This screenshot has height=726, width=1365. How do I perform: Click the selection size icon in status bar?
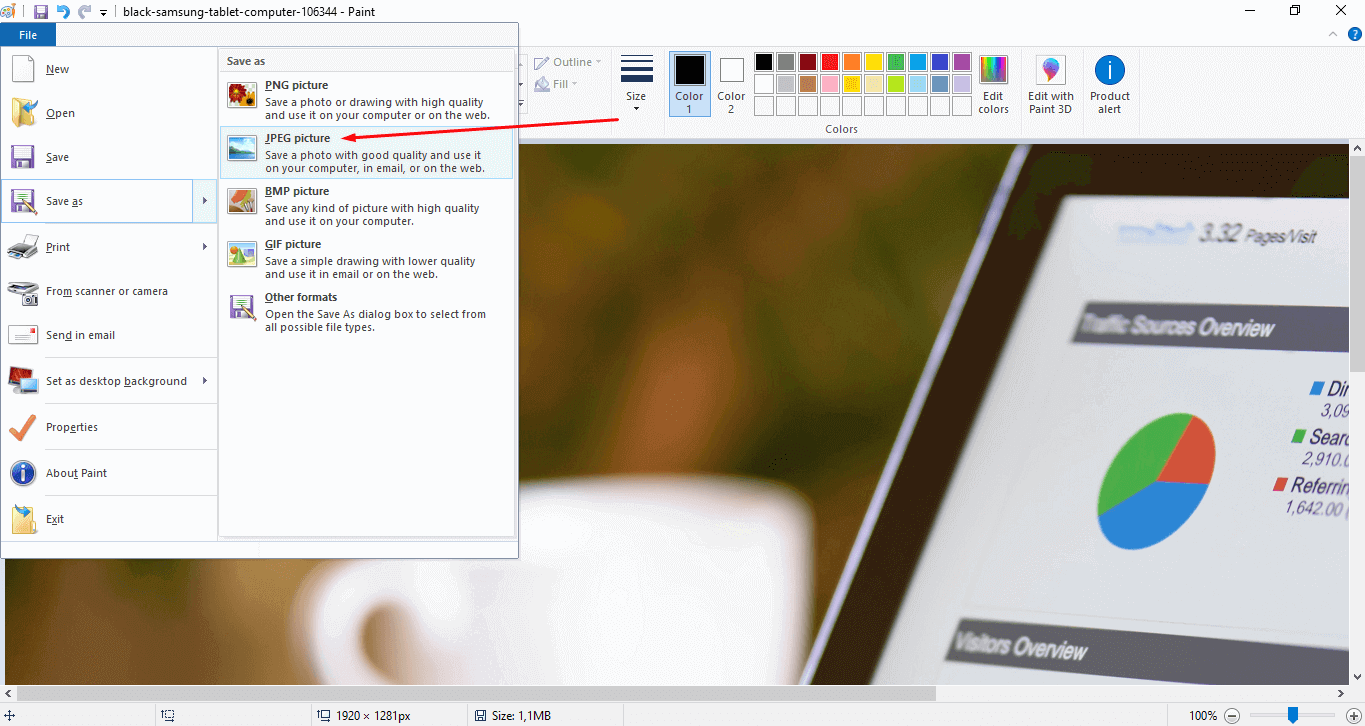point(168,716)
